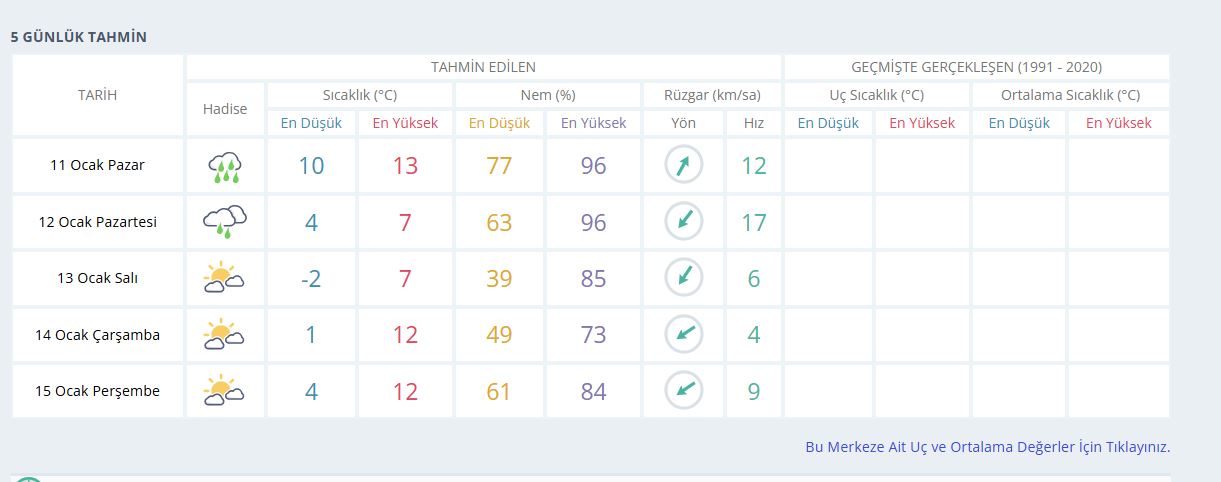The image size is (1221, 482).
Task: Click the partly sunny icon for 13 Ocak Salı
Action: (x=225, y=278)
